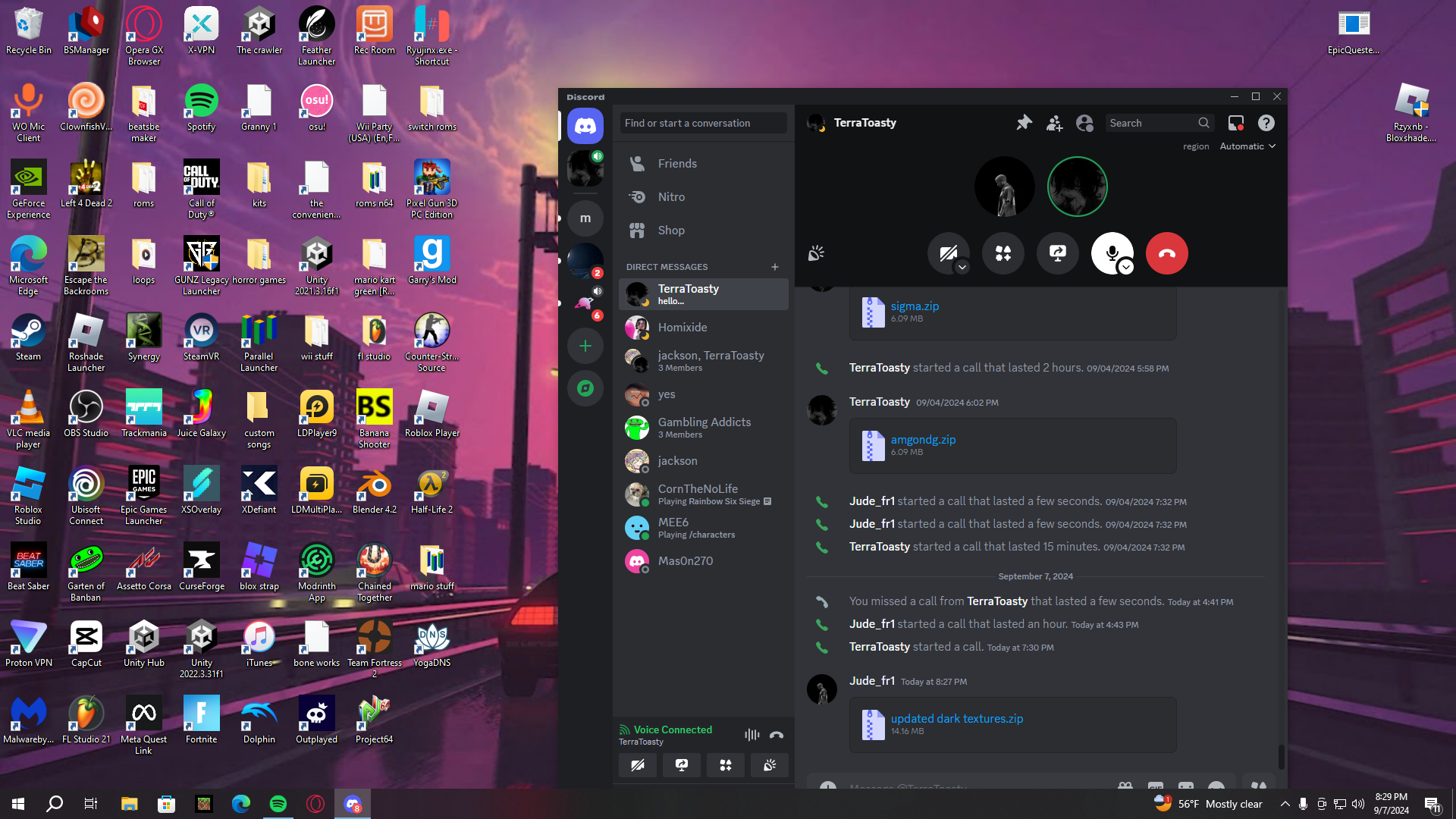Viewport: 1456px width, 819px height.
Task: Go to Nitro page
Action: [671, 197]
